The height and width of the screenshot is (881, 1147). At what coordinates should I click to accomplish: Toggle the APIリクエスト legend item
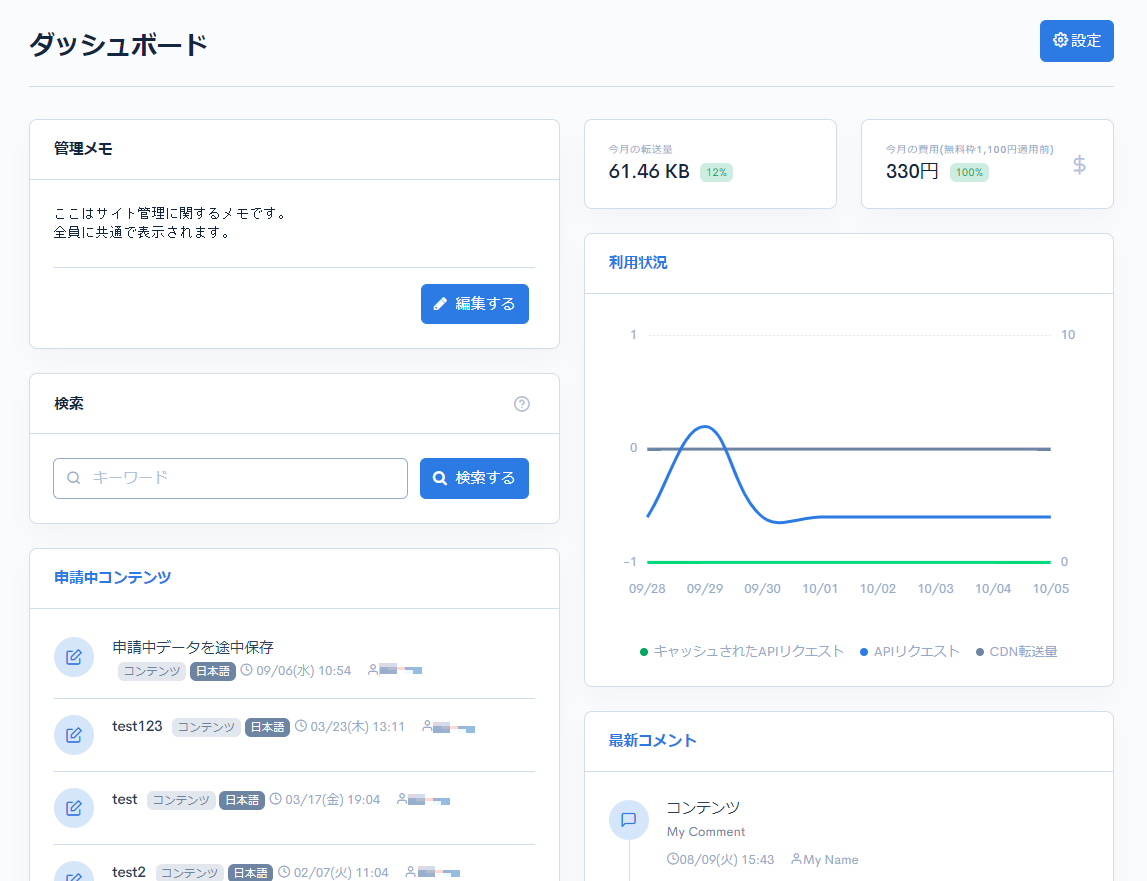click(909, 651)
